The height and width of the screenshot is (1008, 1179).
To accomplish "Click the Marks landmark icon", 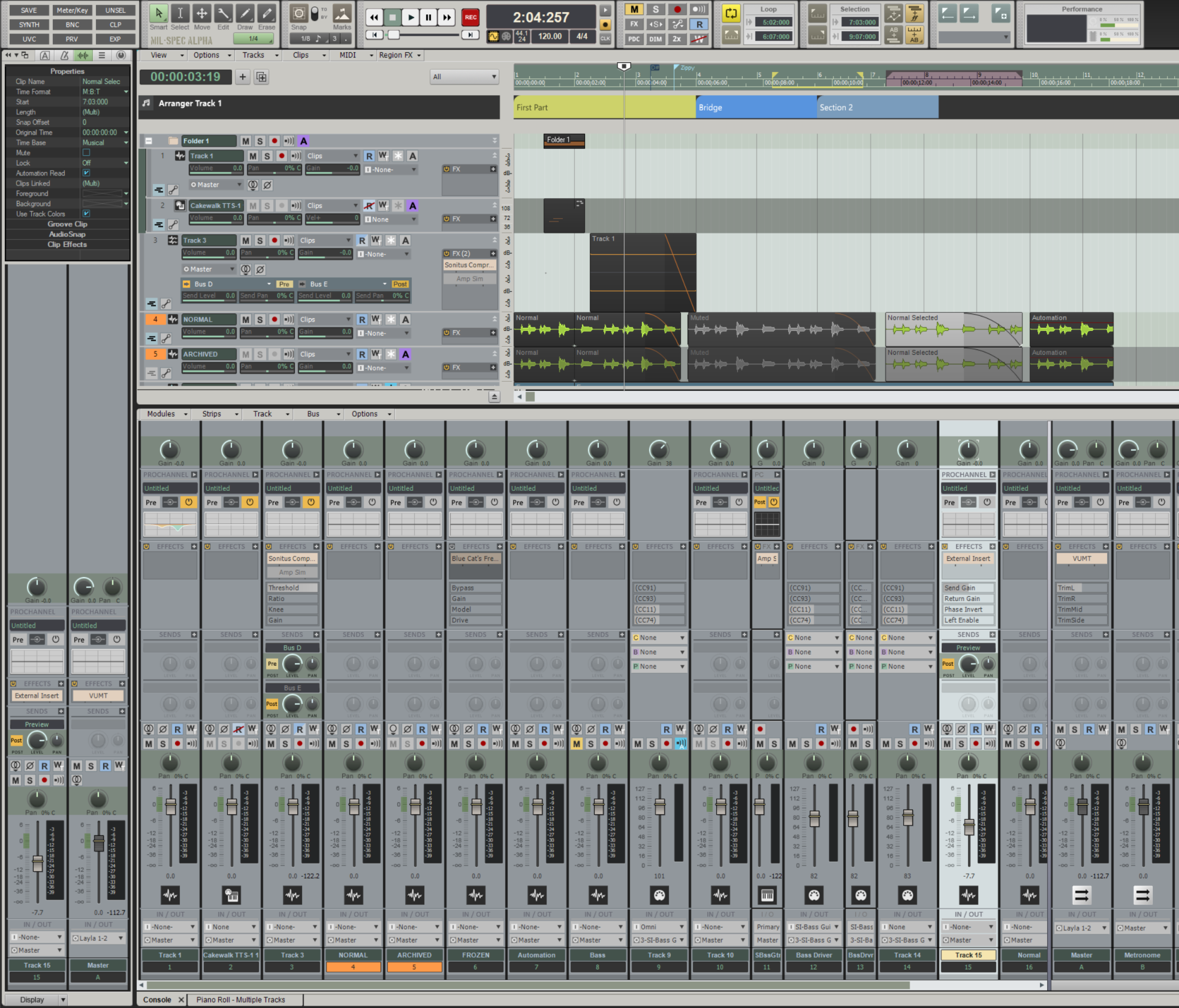I will (x=342, y=13).
